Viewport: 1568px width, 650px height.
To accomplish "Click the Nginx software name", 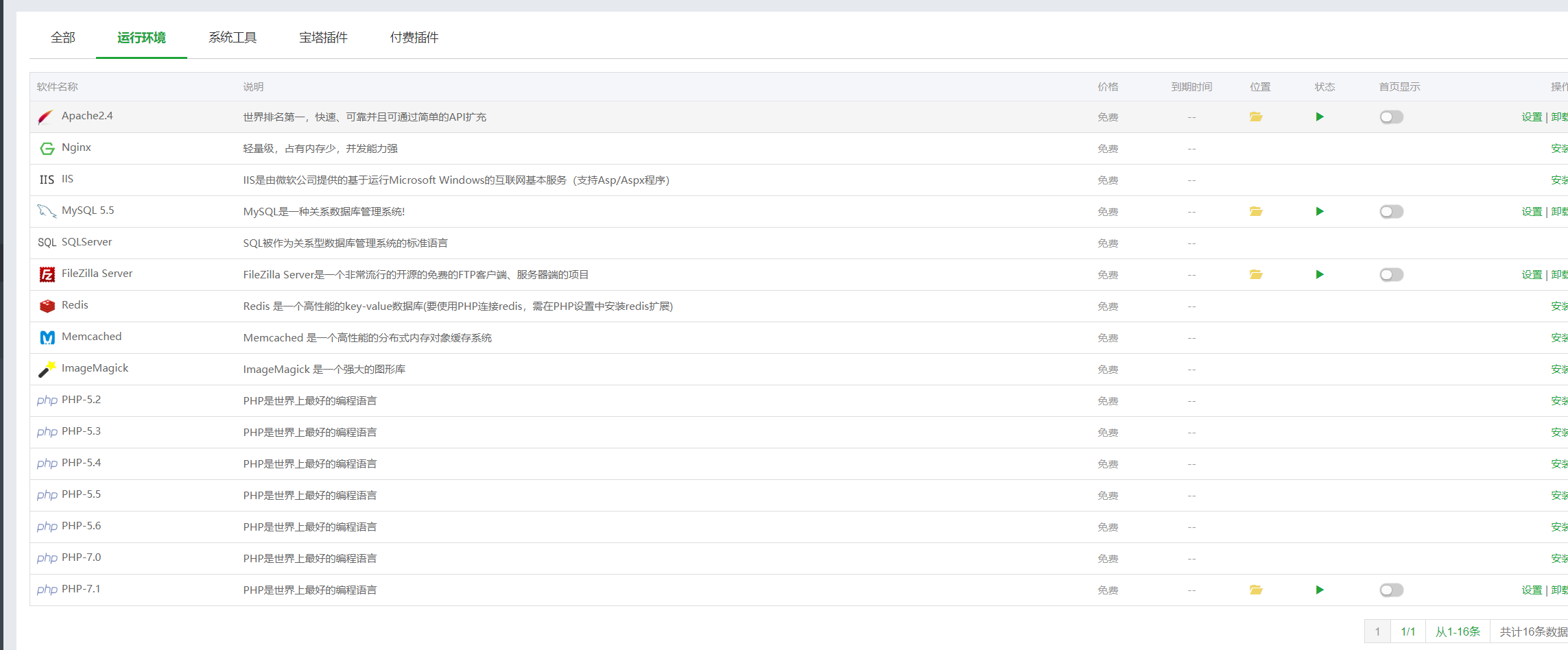I will coord(76,147).
